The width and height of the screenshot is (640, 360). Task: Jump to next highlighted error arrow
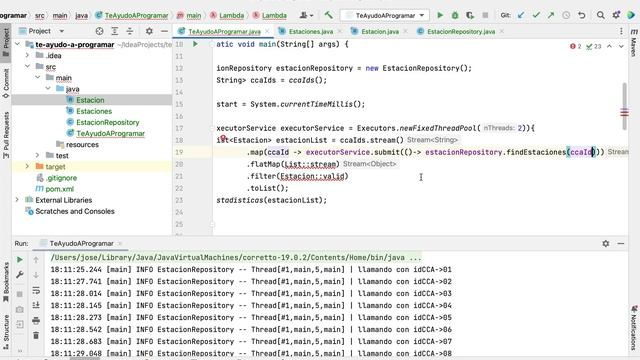pos(621,47)
